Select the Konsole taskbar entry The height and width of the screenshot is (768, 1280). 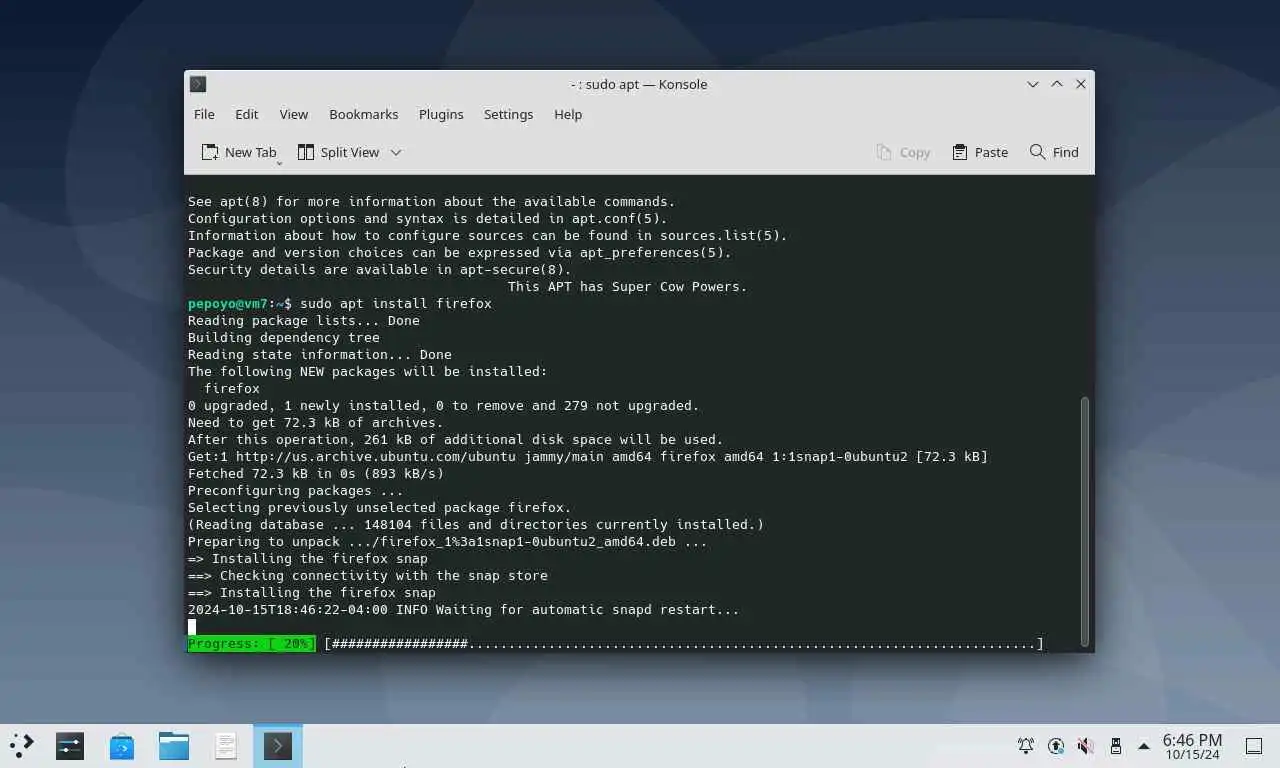[278, 745]
